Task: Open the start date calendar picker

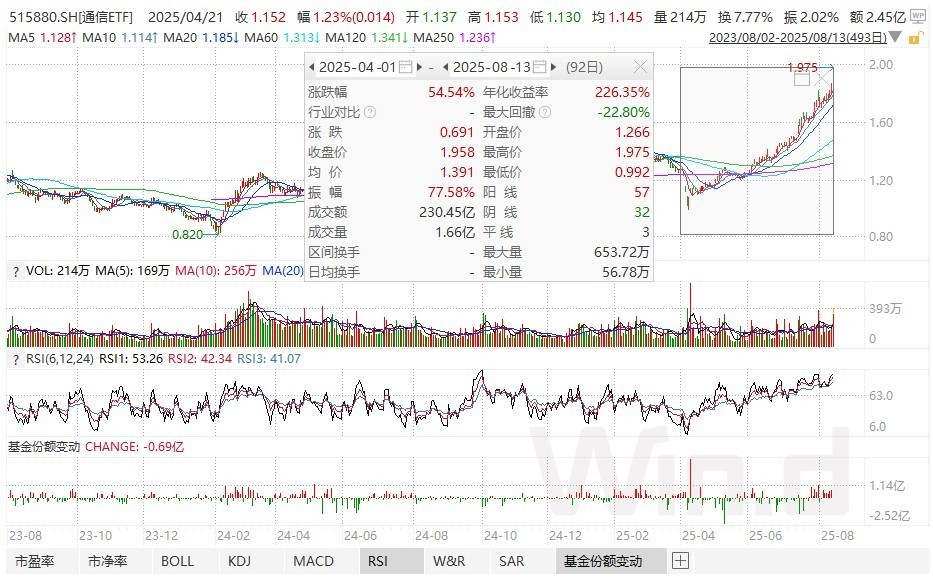Action: [404, 68]
